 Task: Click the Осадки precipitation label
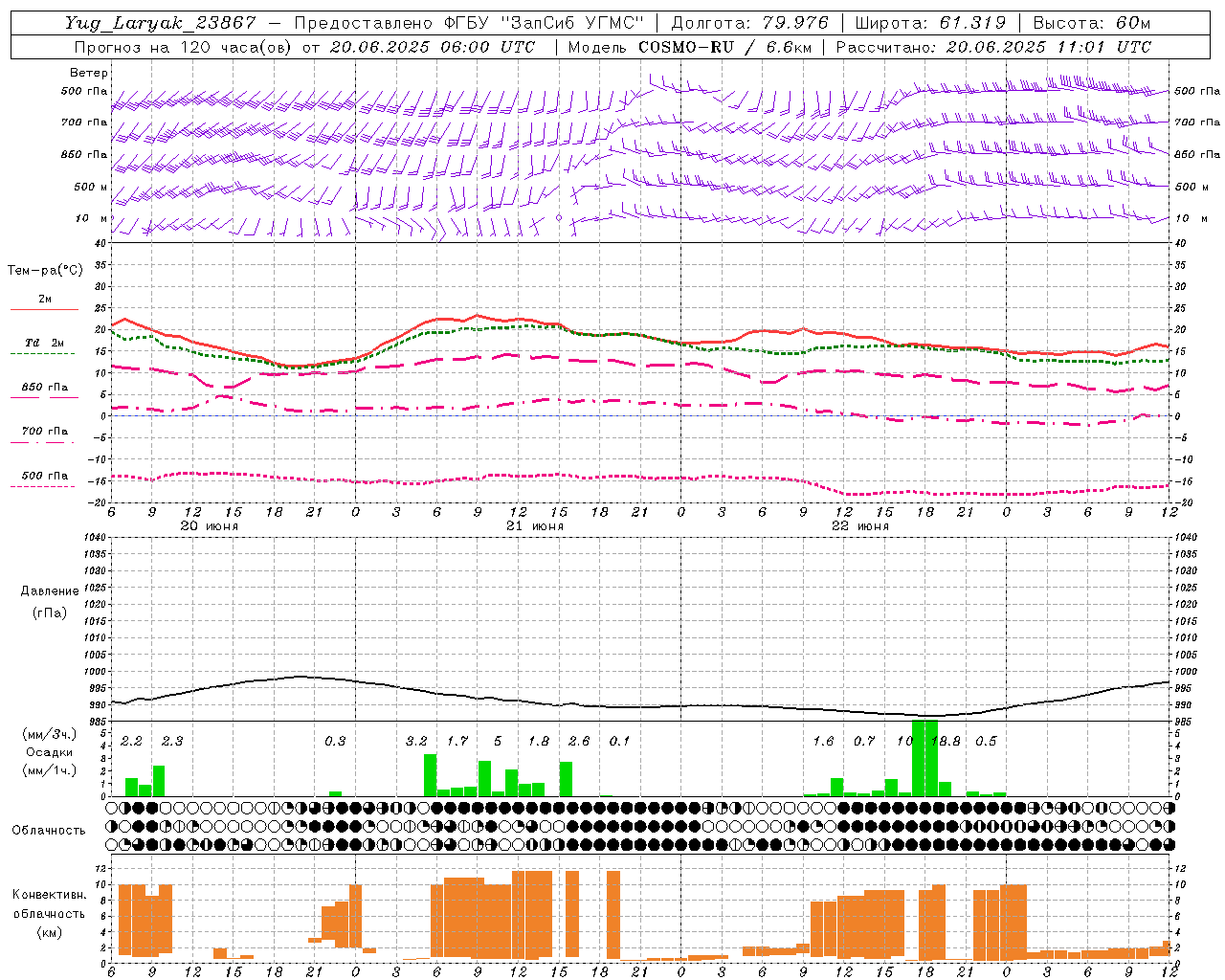[x=50, y=752]
